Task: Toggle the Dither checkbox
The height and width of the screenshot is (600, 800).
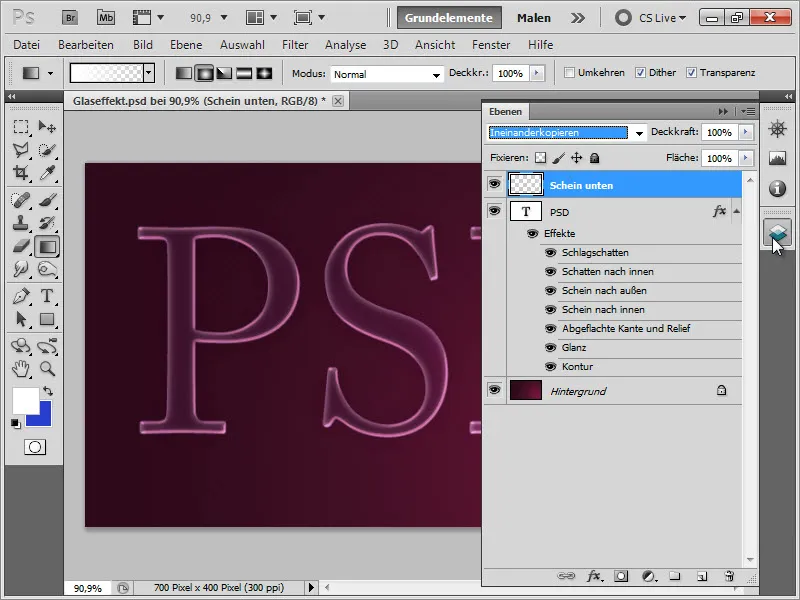Action: tap(640, 72)
